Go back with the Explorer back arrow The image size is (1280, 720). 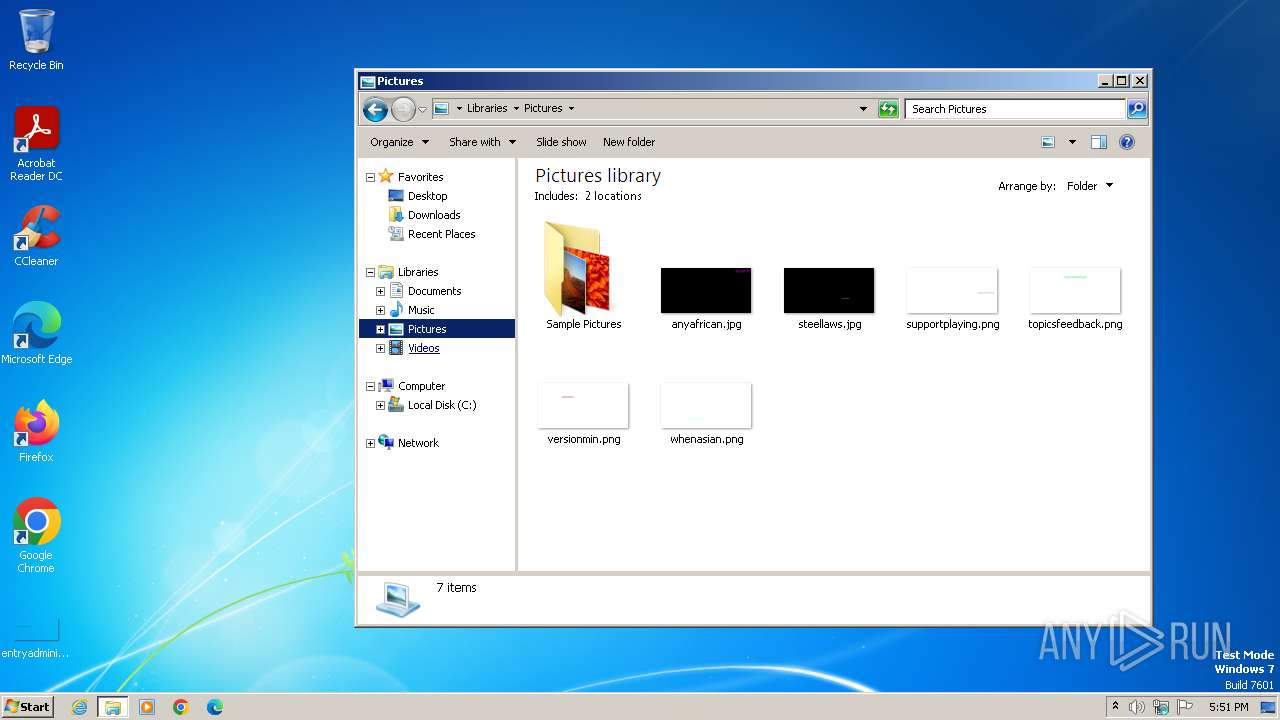click(x=375, y=109)
